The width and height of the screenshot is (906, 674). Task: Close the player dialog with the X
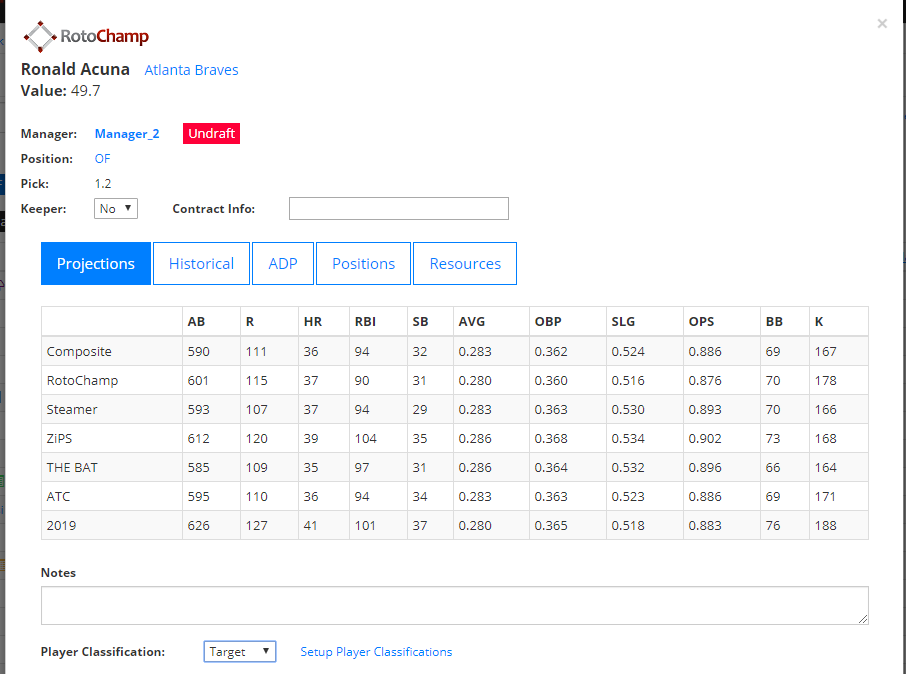coord(882,23)
